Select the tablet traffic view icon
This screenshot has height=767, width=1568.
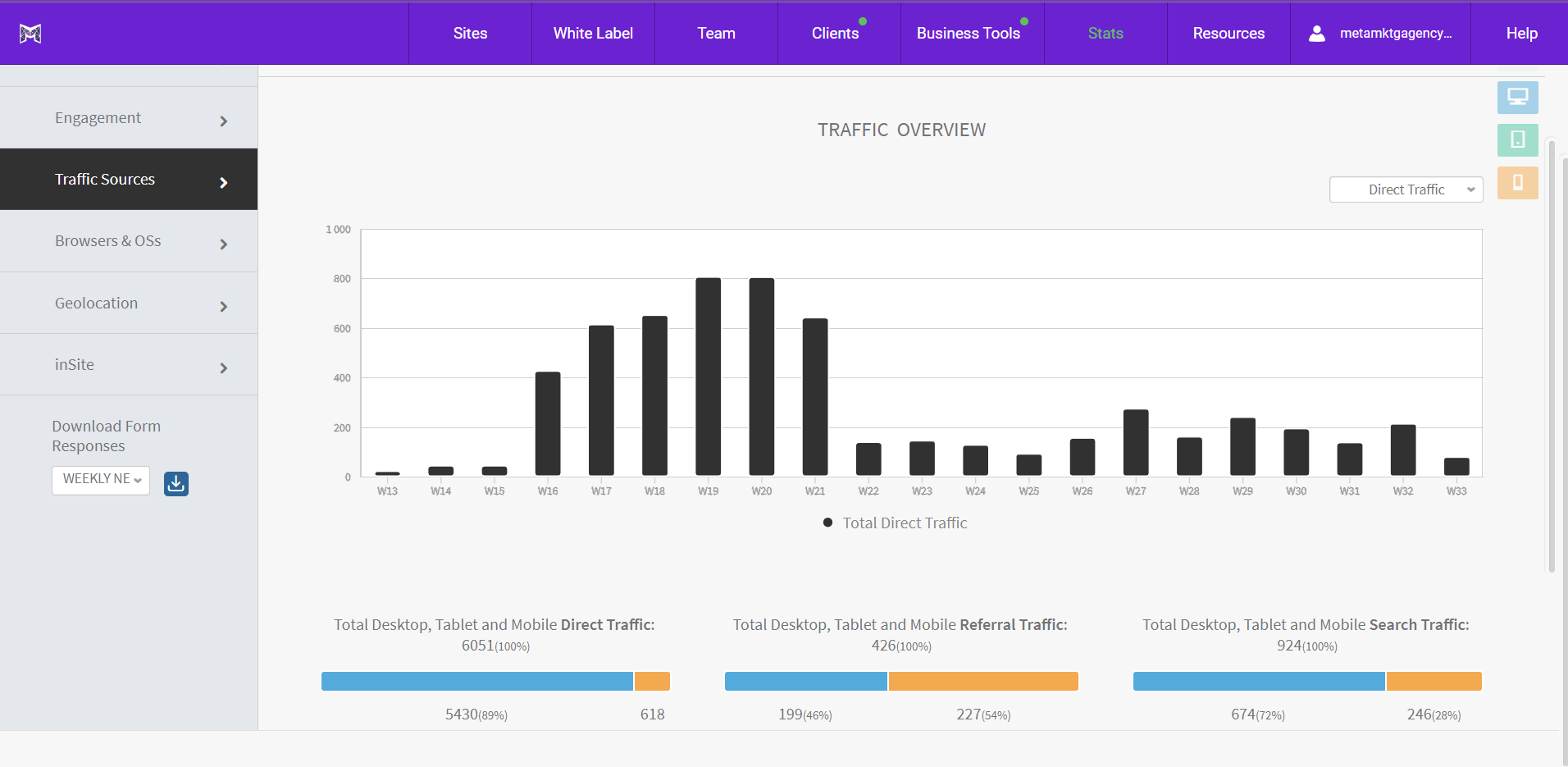[1518, 140]
